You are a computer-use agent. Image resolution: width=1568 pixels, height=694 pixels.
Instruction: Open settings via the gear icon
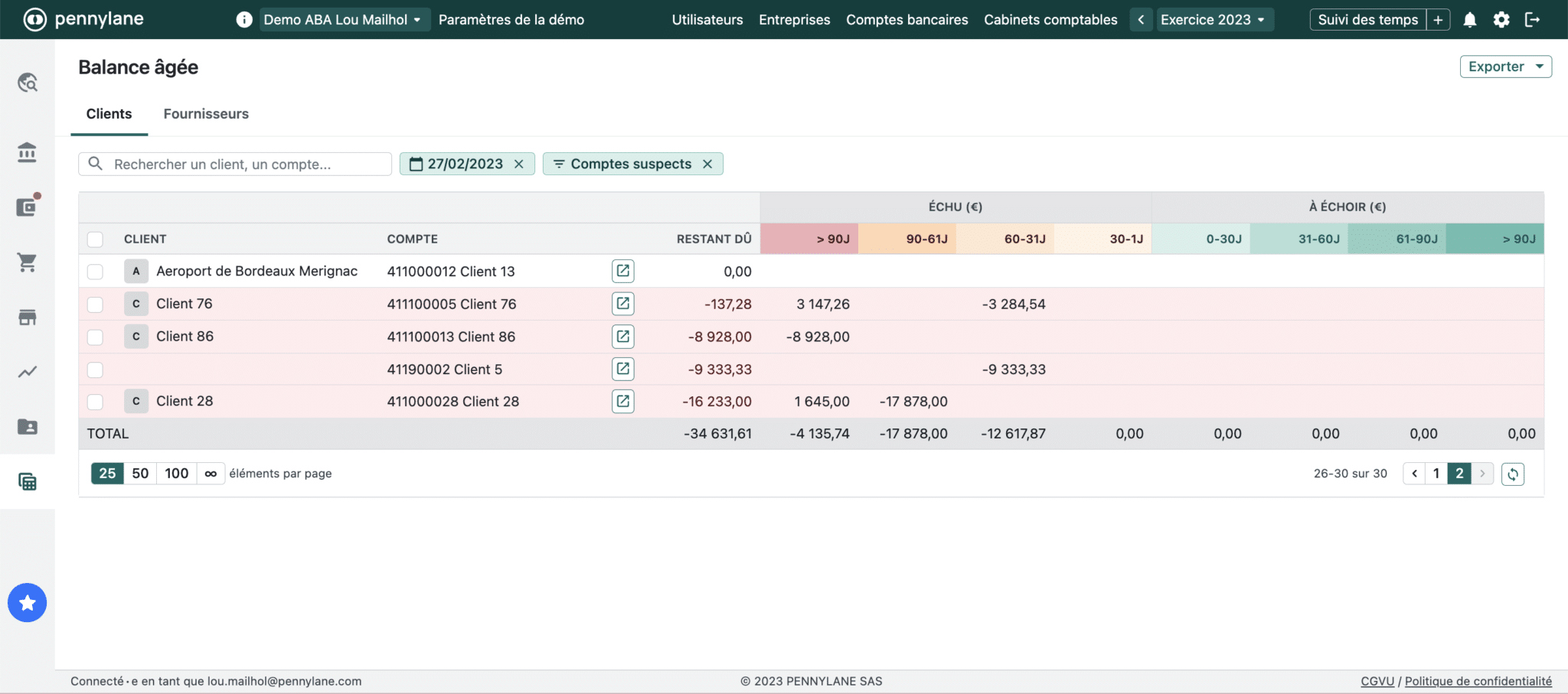[1501, 20]
